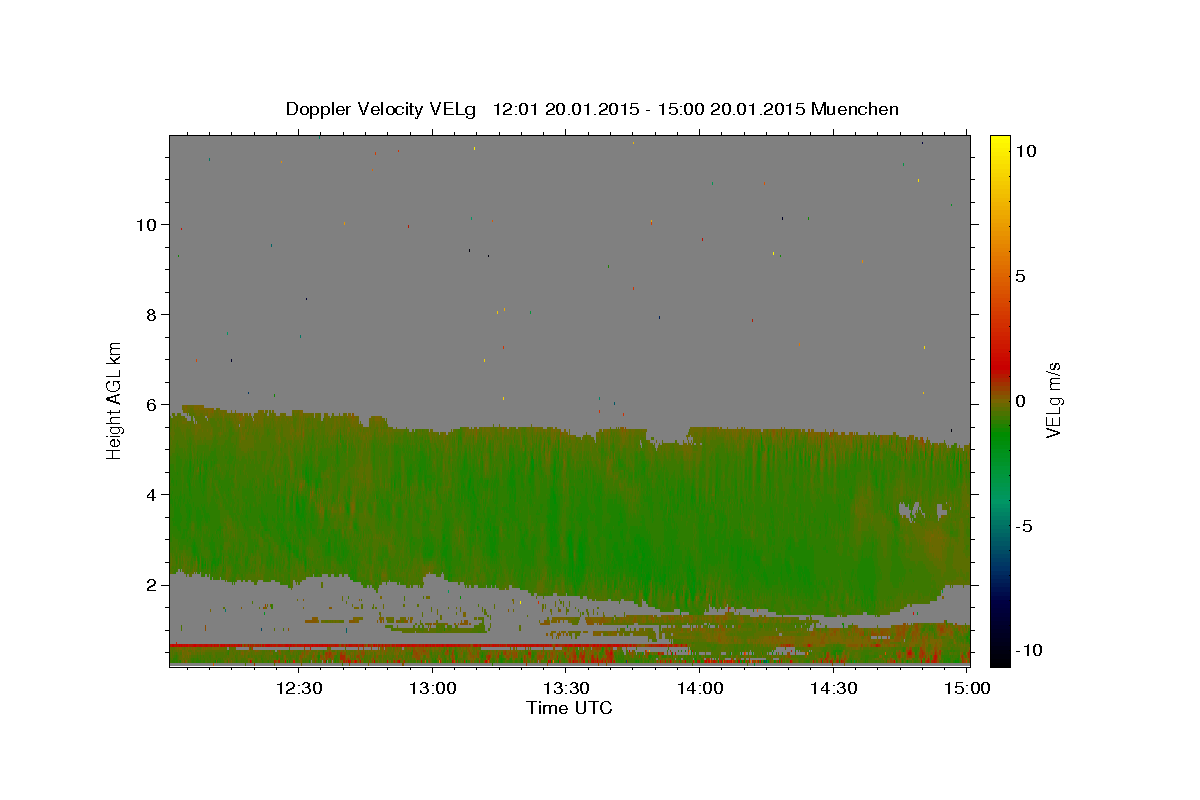The image size is (1200, 800).
Task: Click the 13:00 time tick label
Action: 433,688
